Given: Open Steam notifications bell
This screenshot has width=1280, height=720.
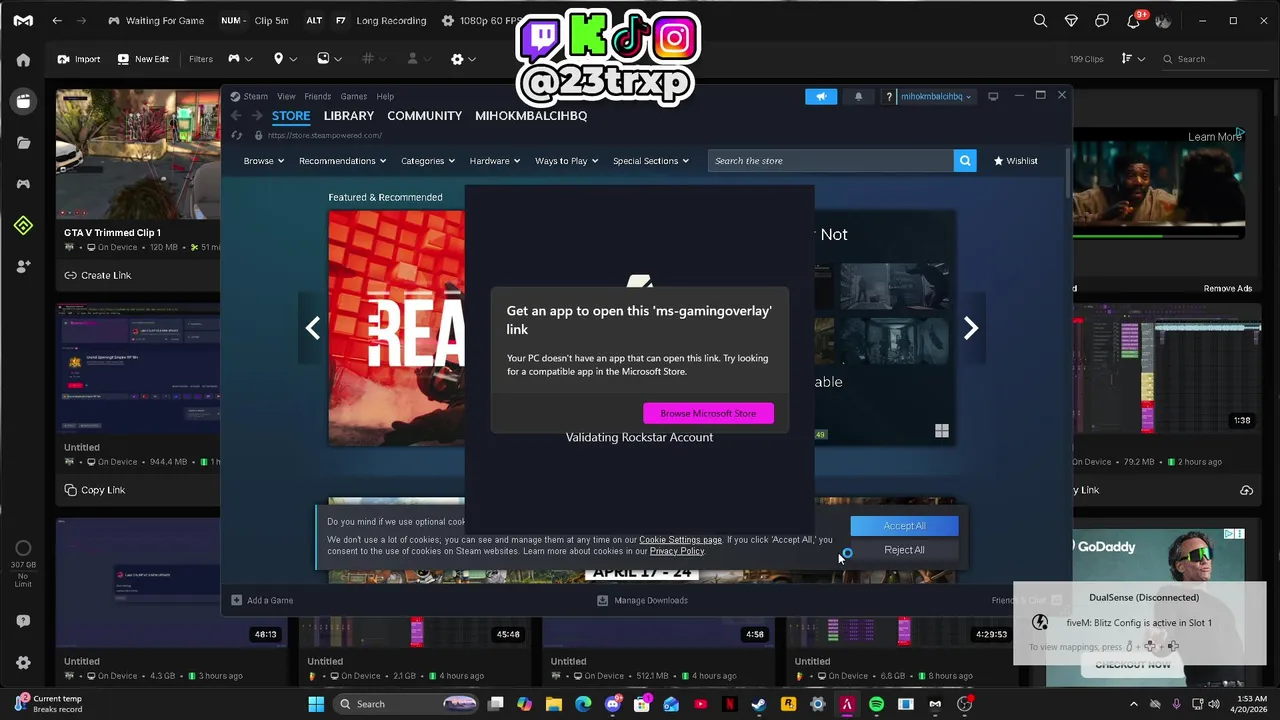Looking at the screenshot, I should pos(858,96).
